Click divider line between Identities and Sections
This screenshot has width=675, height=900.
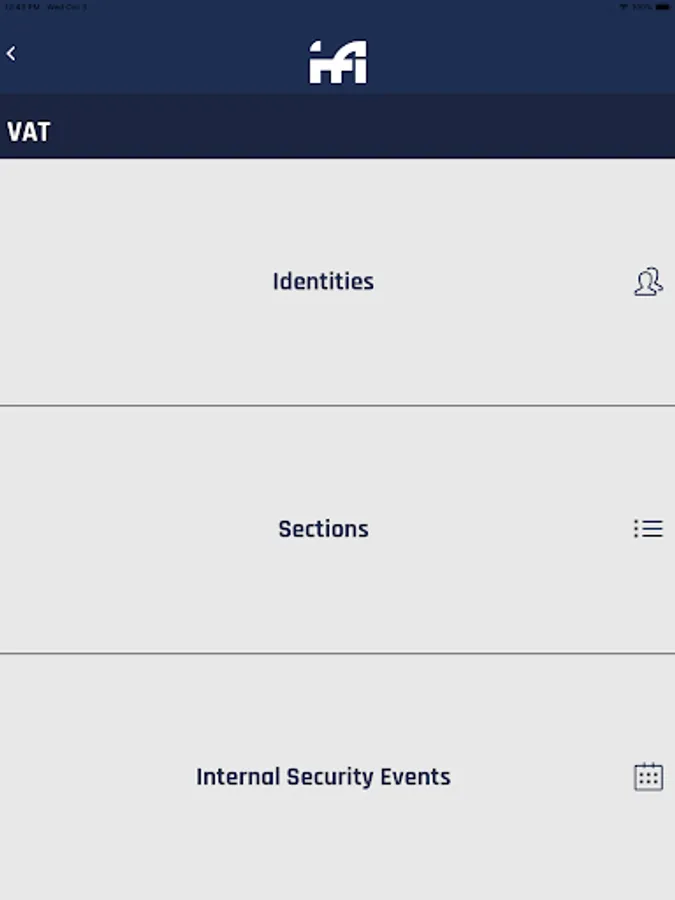[337, 406]
